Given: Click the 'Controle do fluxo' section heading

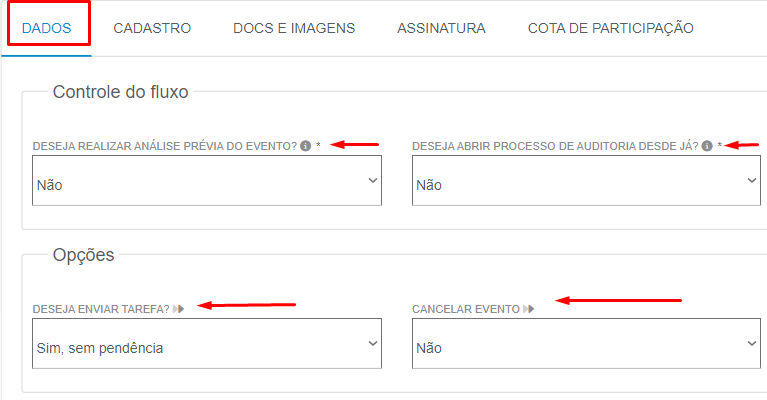Looking at the screenshot, I should coord(120,92).
